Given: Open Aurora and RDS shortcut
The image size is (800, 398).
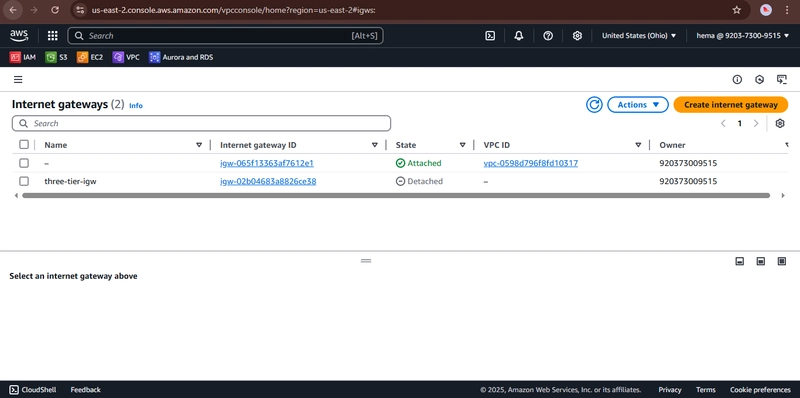Looking at the screenshot, I should point(181,57).
